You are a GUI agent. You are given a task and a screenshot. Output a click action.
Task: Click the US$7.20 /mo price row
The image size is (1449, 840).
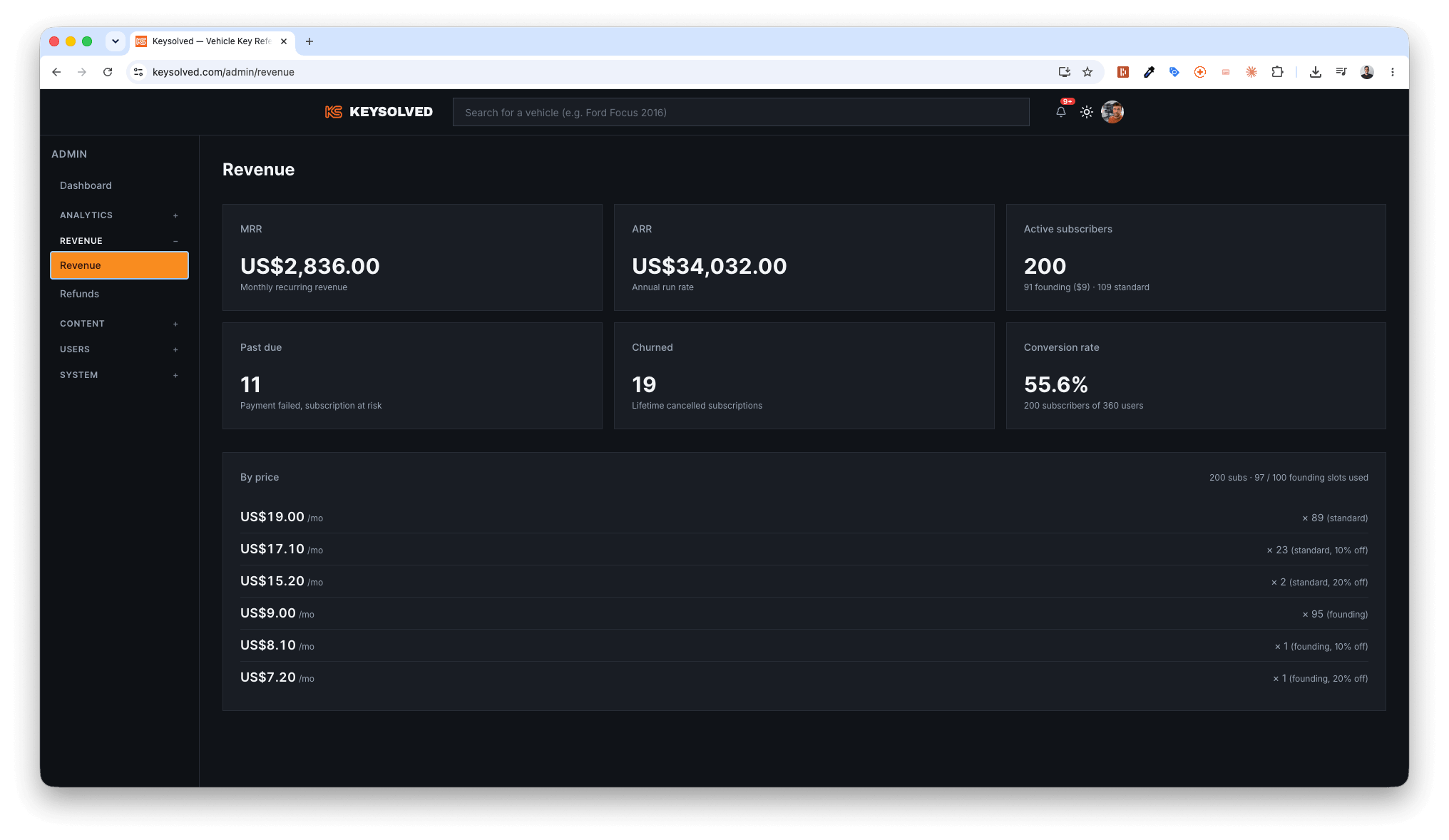pos(804,677)
